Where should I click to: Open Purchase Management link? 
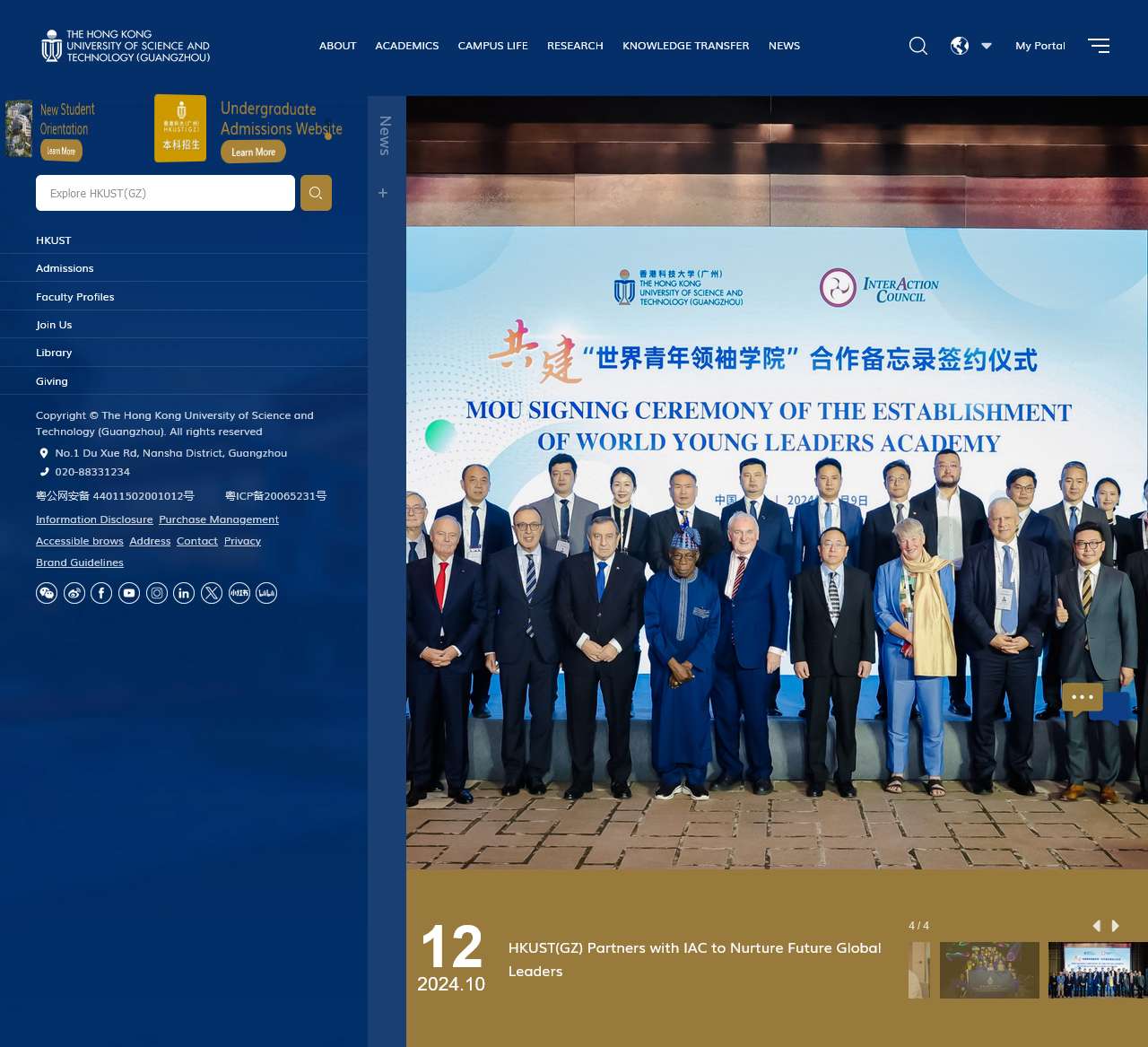point(219,519)
